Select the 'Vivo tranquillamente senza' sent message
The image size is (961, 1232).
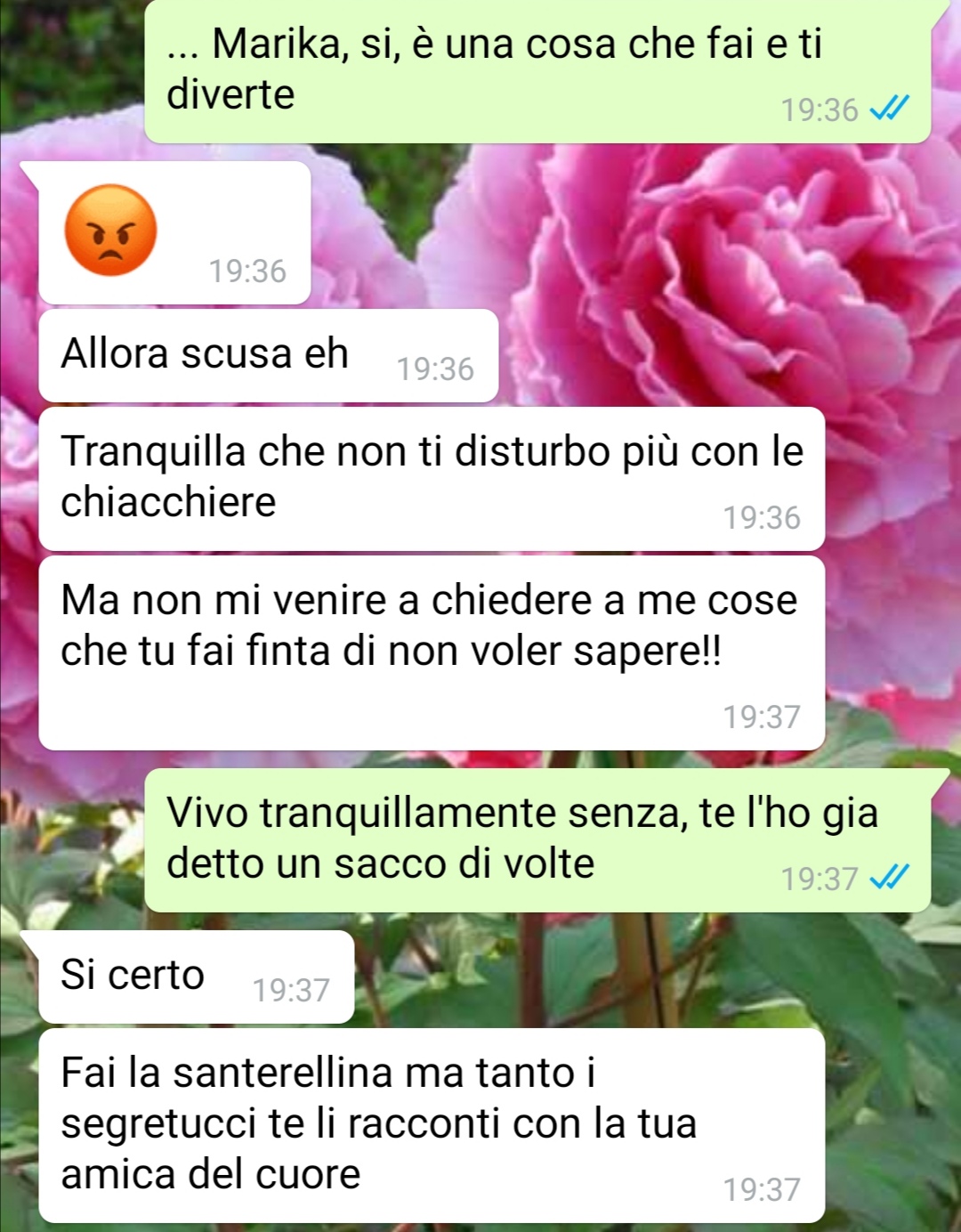pos(537,840)
